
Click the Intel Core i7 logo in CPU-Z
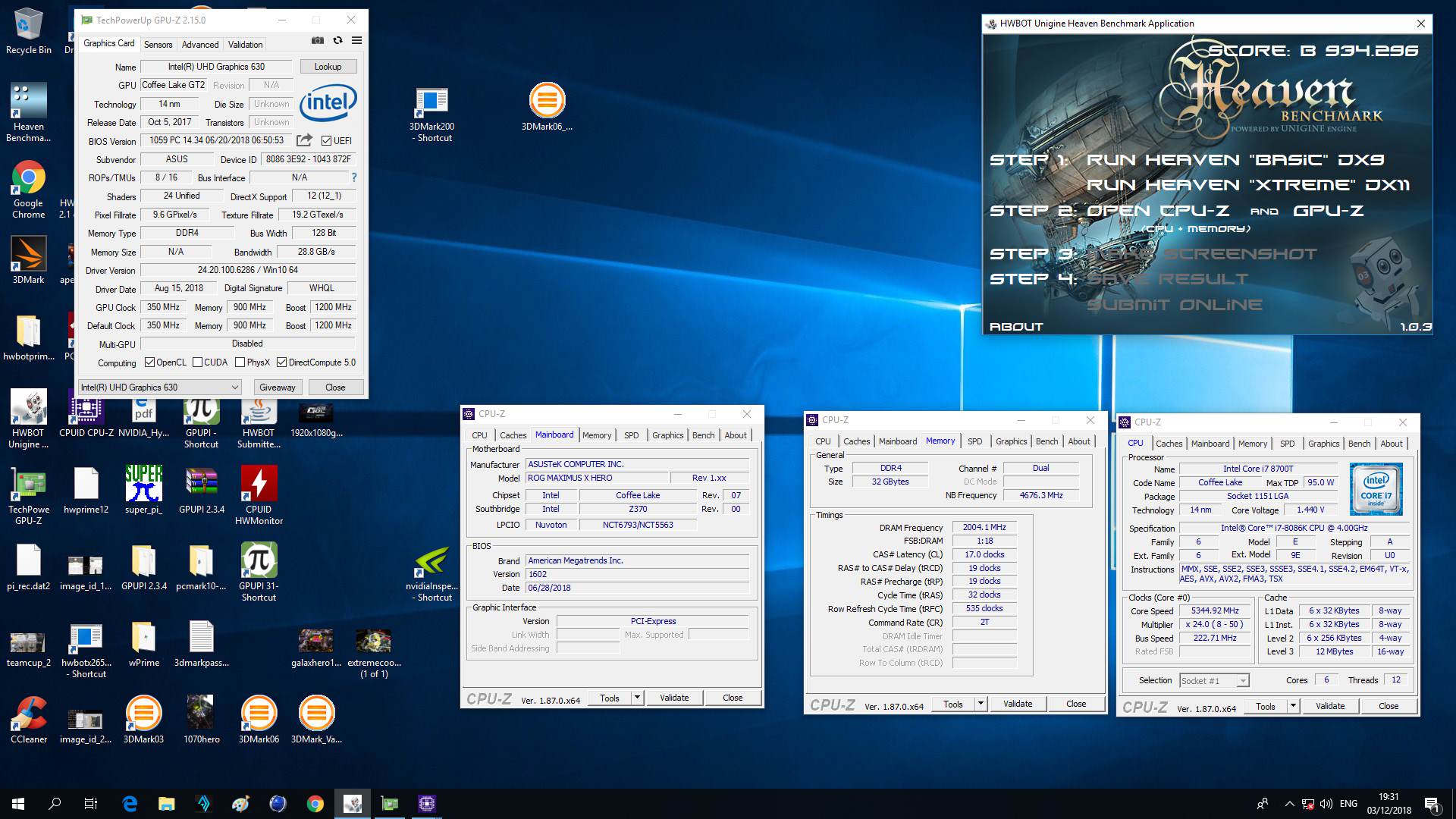1376,489
